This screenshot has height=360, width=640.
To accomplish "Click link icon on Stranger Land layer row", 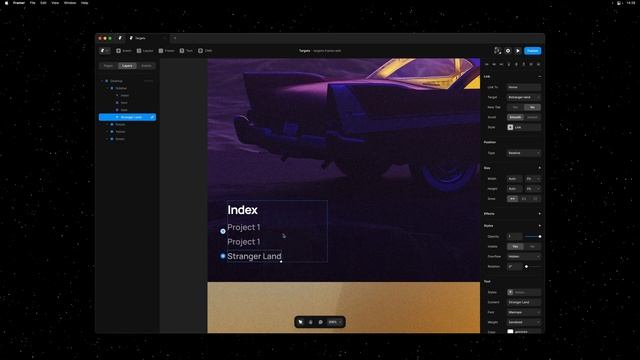I will [152, 117].
